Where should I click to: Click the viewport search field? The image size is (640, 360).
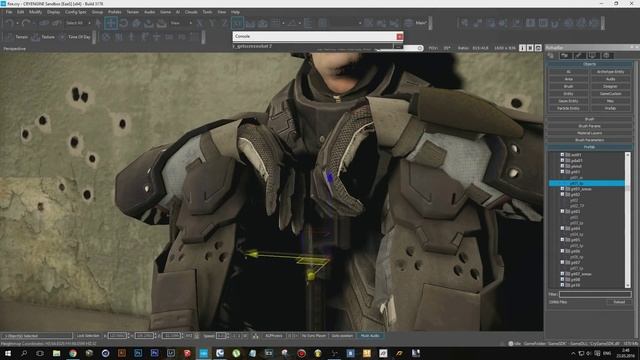point(399,48)
